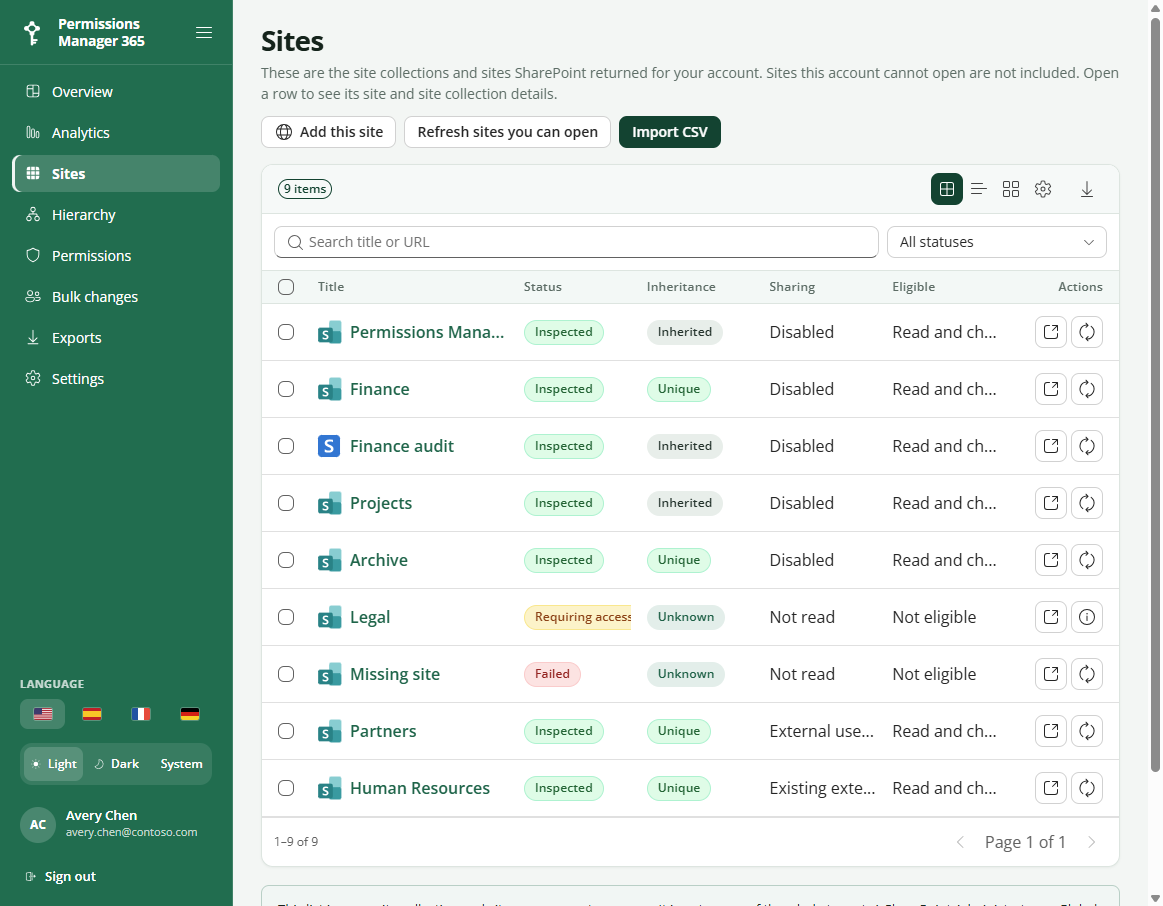The image size is (1163, 906).
Task: Click the page vertical scrollbar
Action: click(1156, 393)
